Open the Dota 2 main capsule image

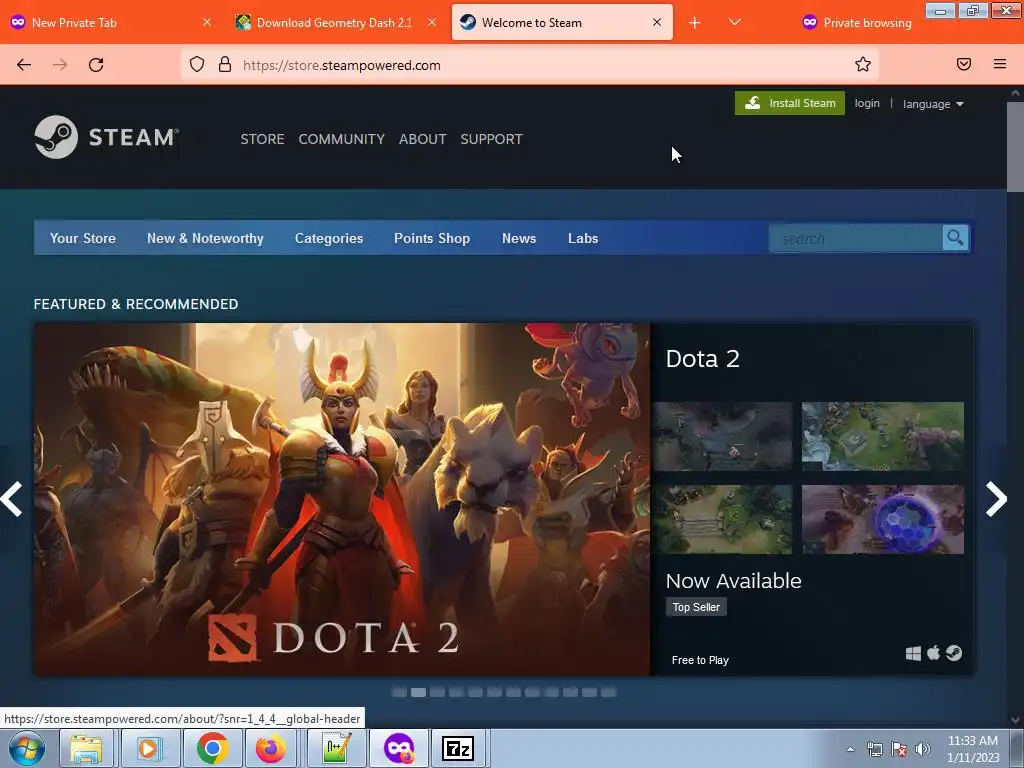(342, 499)
